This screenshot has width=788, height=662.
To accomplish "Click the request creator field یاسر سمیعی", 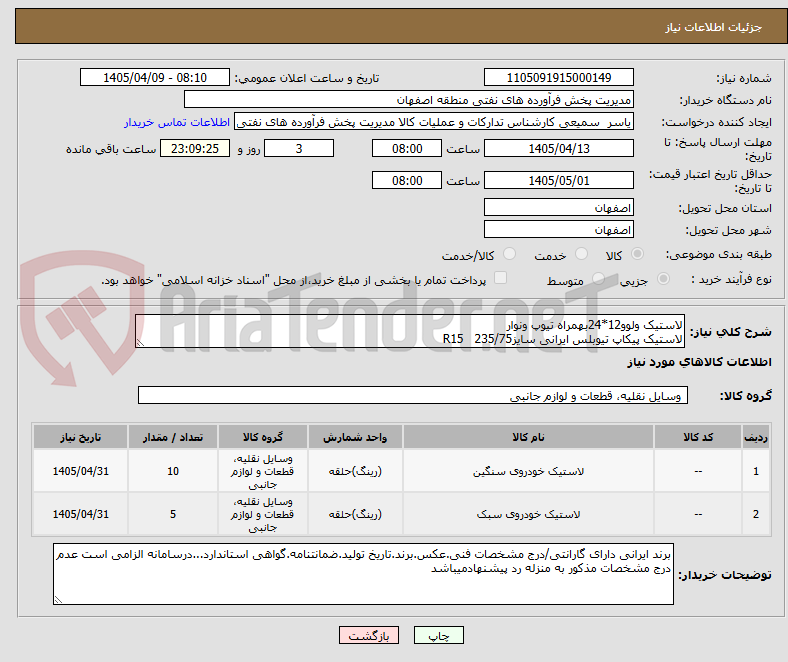I will click(434, 122).
